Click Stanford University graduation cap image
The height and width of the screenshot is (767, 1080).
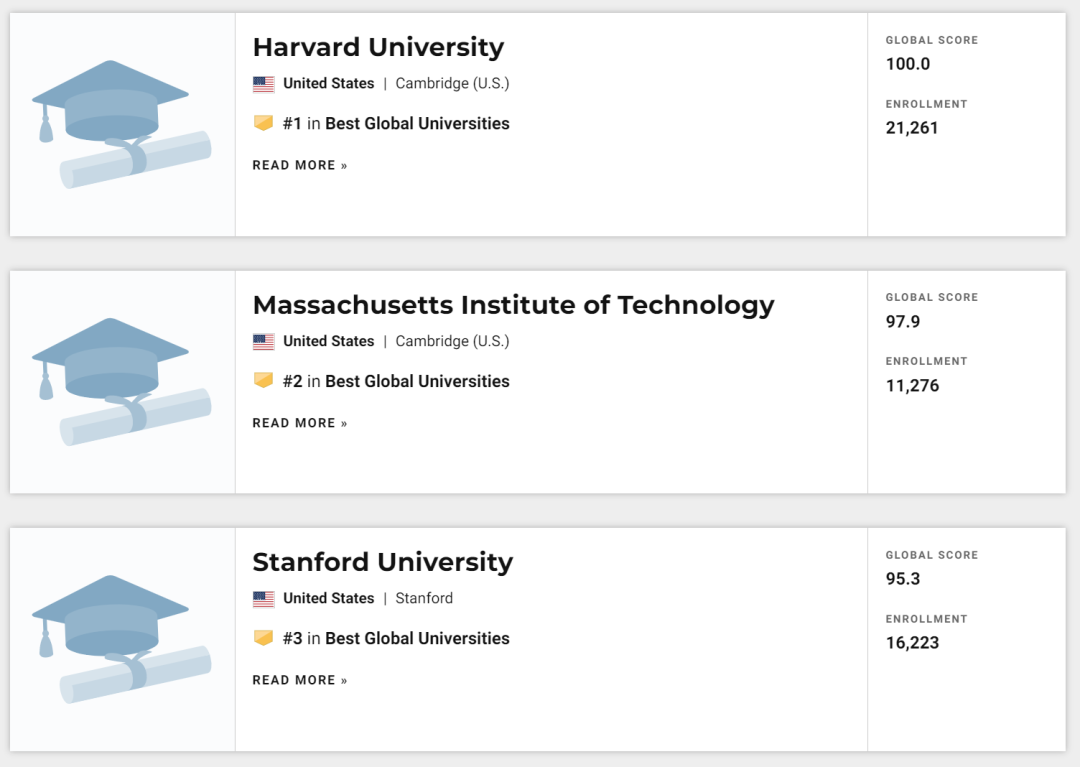tap(121, 639)
